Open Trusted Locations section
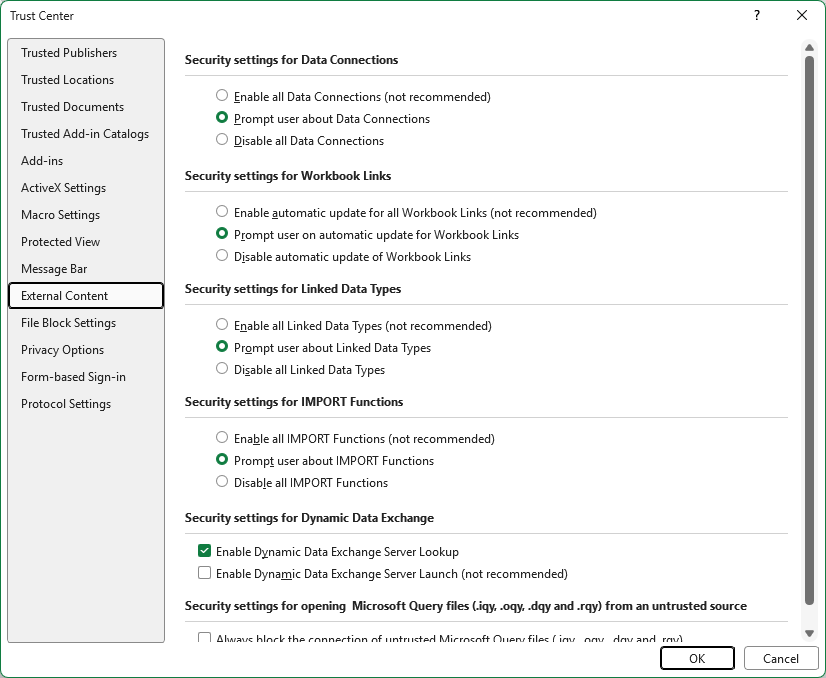 click(x=86, y=80)
